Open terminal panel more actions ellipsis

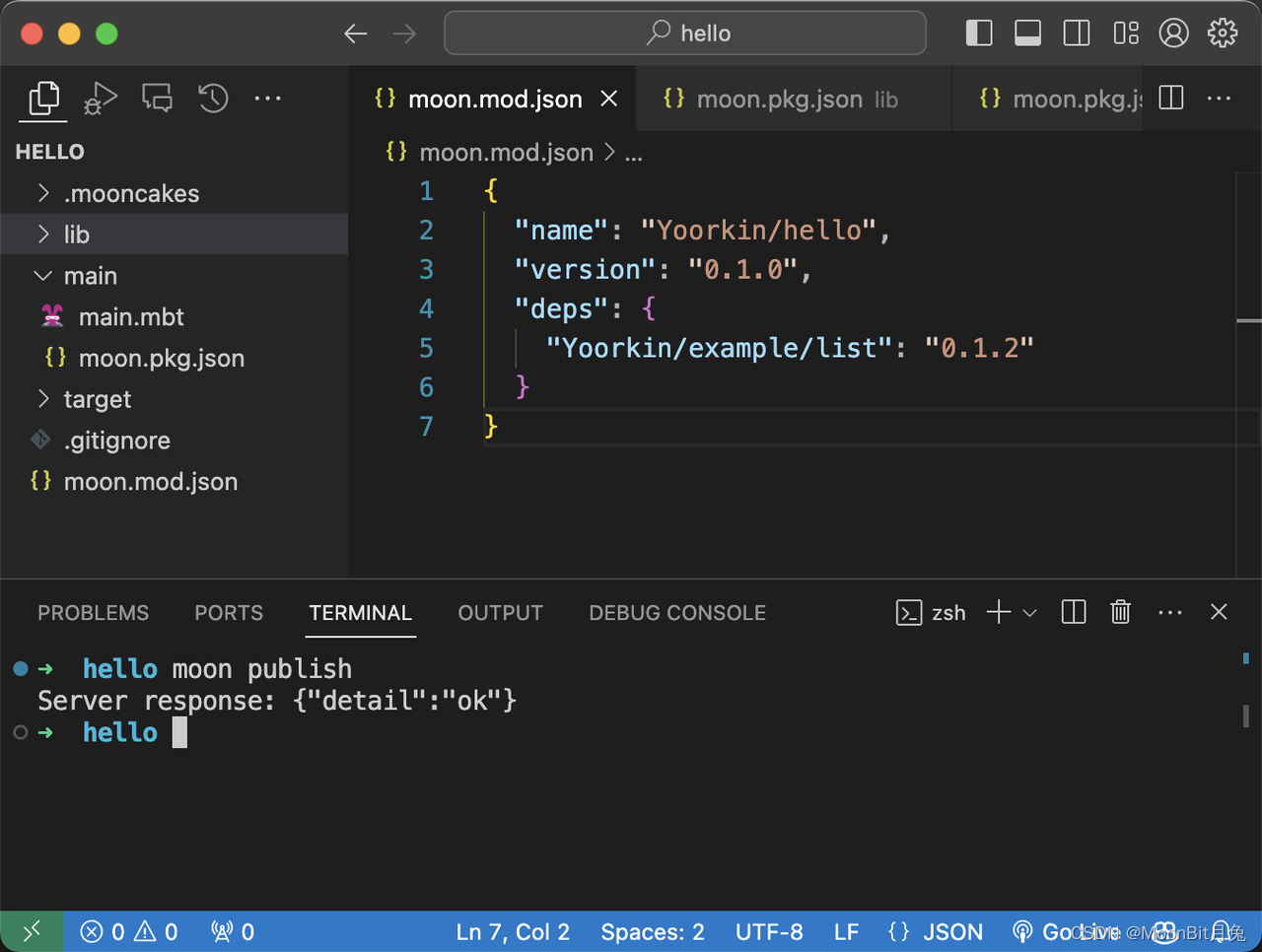(x=1170, y=612)
